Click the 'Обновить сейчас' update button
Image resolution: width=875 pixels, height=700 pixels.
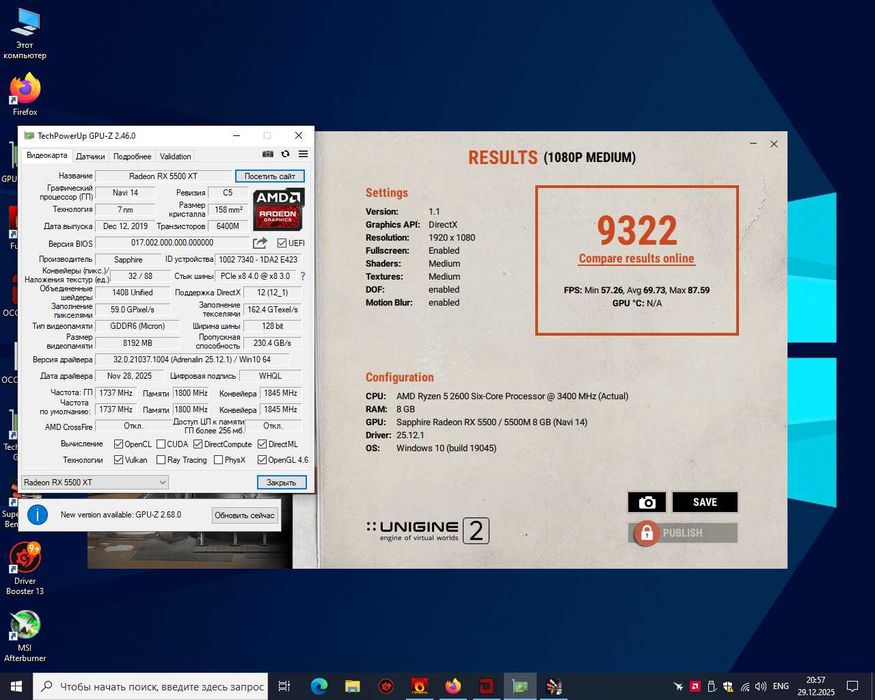245,515
